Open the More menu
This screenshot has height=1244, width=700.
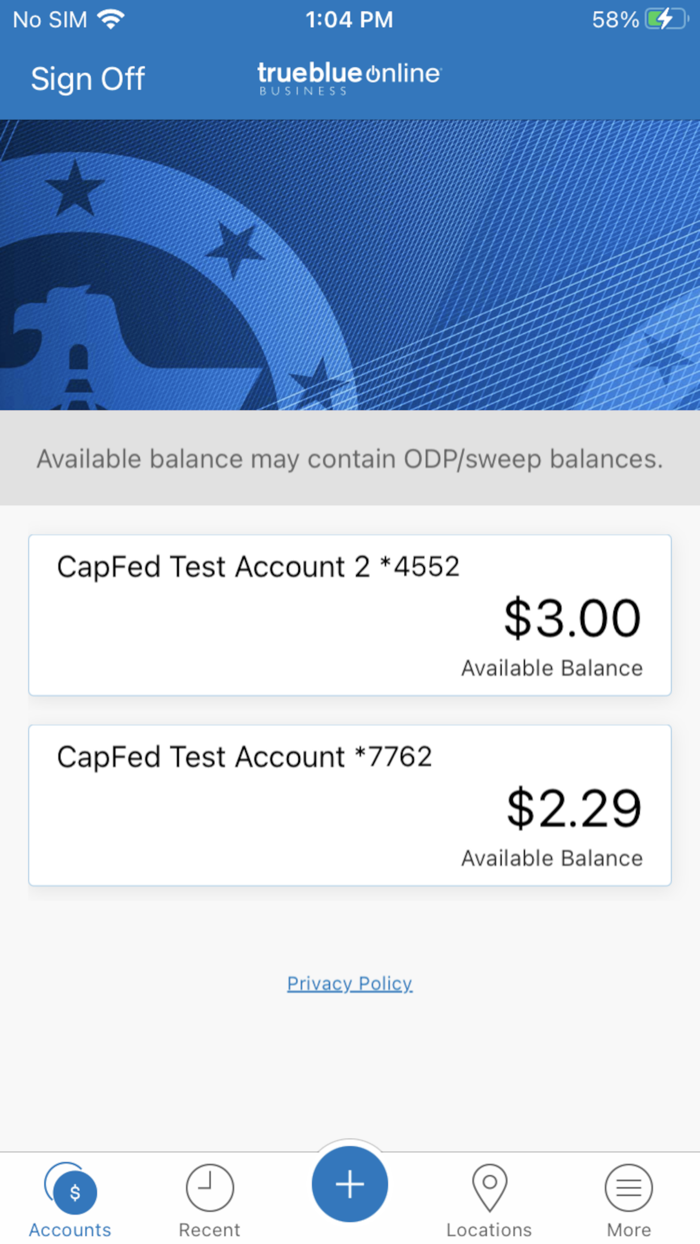tap(628, 1200)
